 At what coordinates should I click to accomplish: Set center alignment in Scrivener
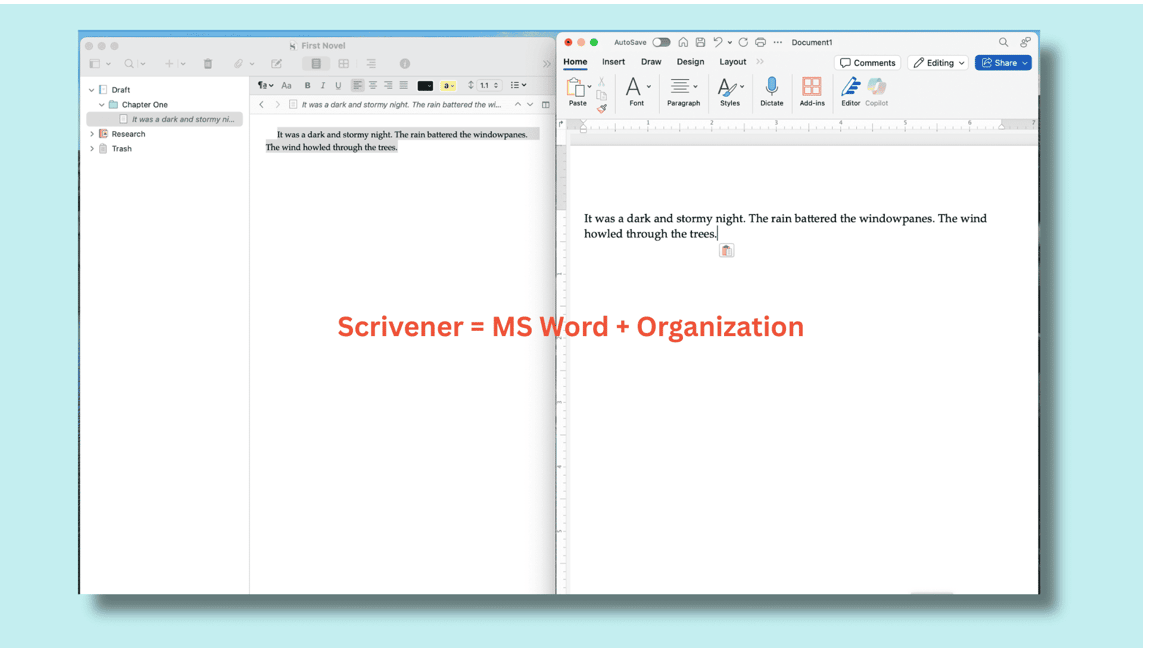[x=373, y=86]
